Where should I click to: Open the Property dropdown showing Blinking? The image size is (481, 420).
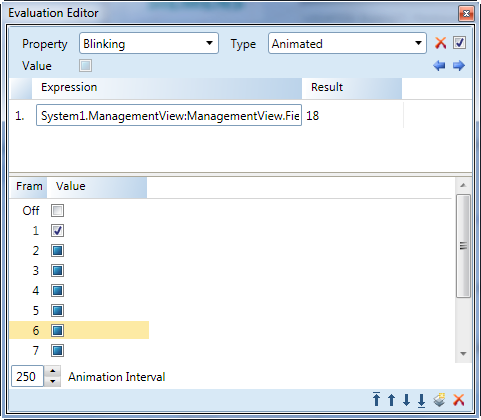[x=149, y=43]
